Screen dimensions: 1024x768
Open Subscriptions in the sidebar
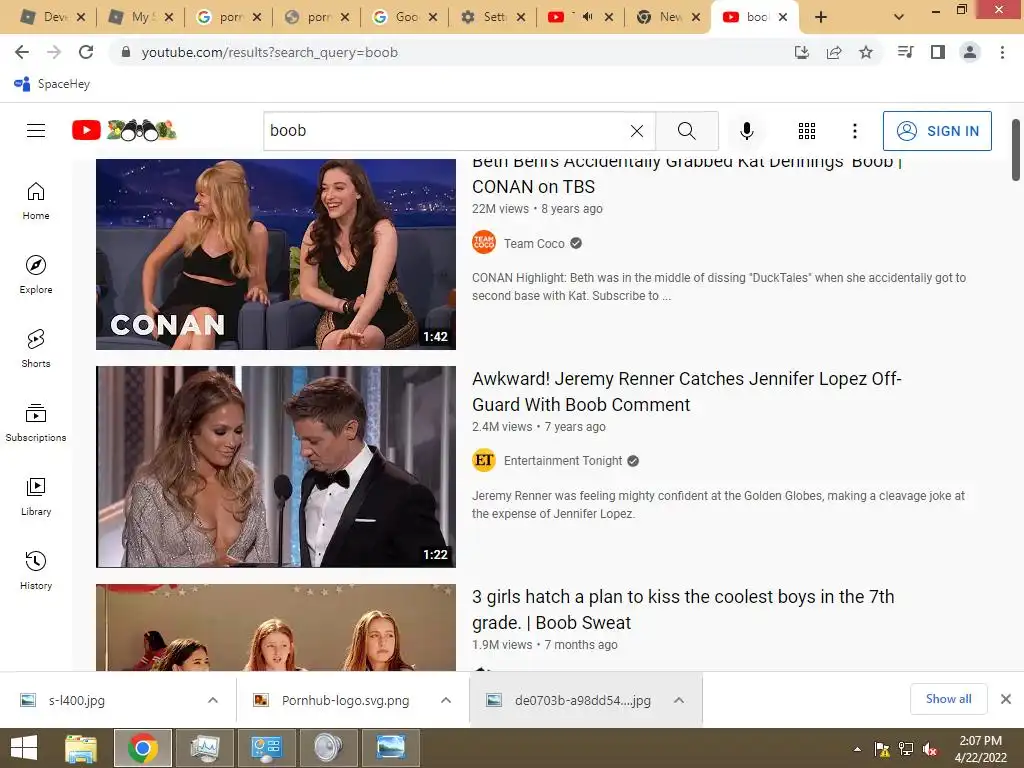click(x=36, y=423)
